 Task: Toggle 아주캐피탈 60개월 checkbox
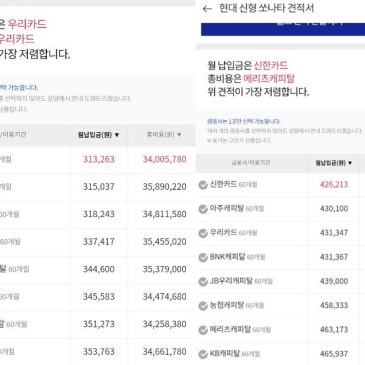pyautogui.click(x=203, y=209)
